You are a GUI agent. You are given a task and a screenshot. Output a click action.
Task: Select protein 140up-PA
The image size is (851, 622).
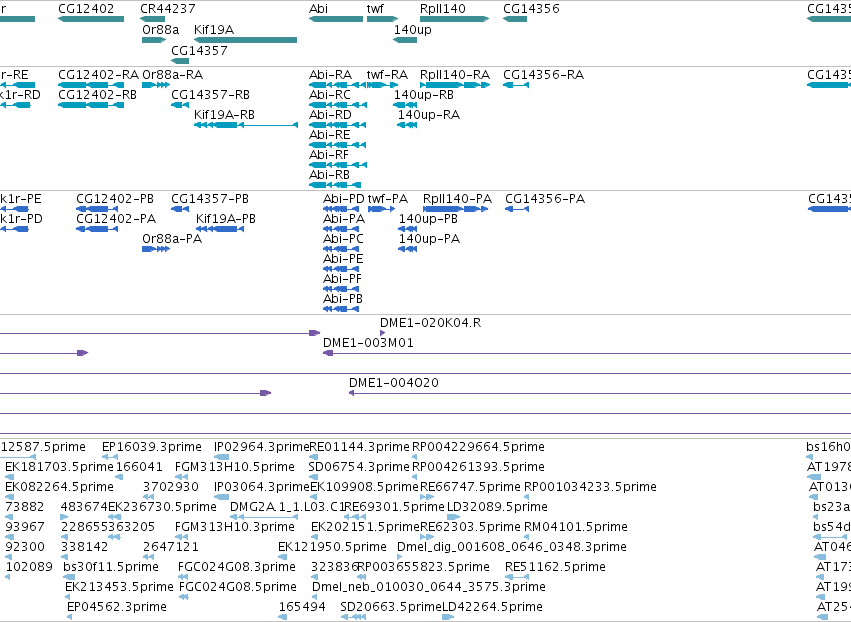(x=408, y=249)
